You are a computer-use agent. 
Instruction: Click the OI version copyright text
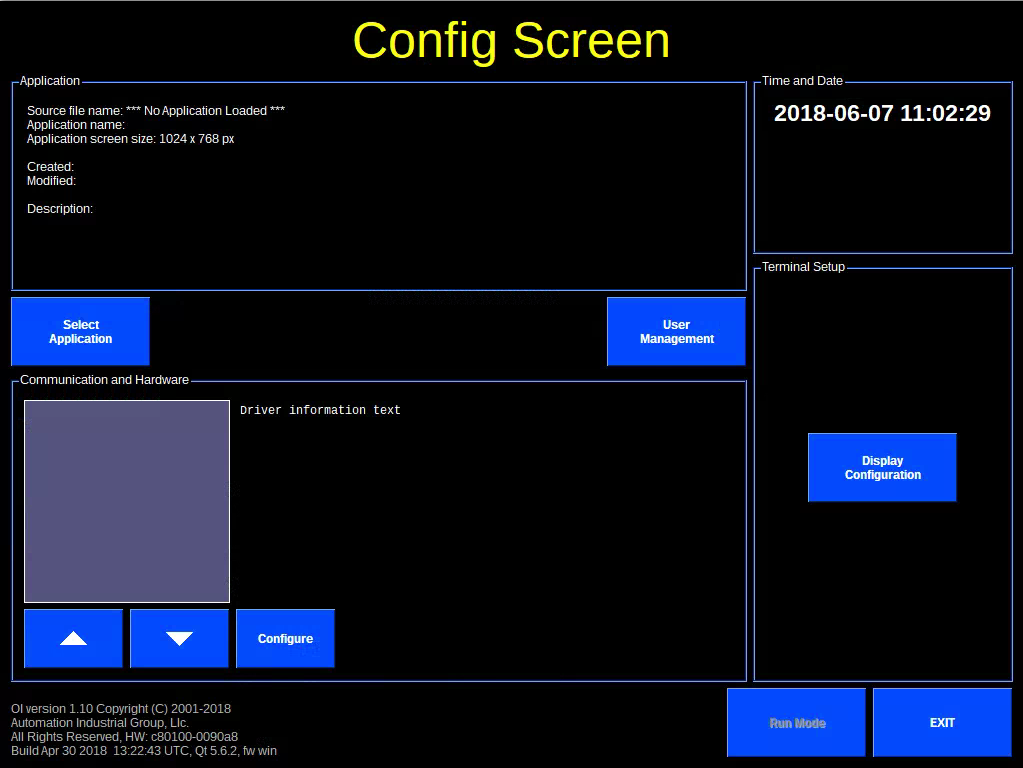(x=121, y=709)
